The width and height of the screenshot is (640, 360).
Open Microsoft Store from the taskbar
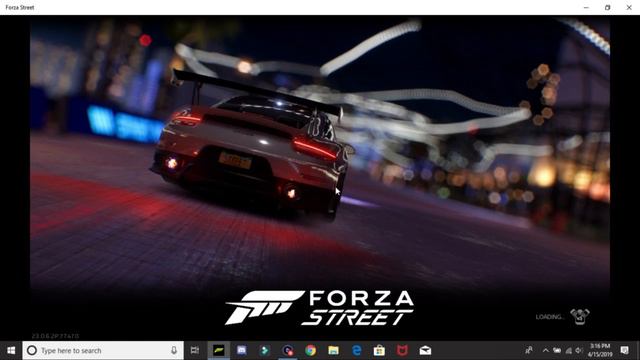pos(379,350)
